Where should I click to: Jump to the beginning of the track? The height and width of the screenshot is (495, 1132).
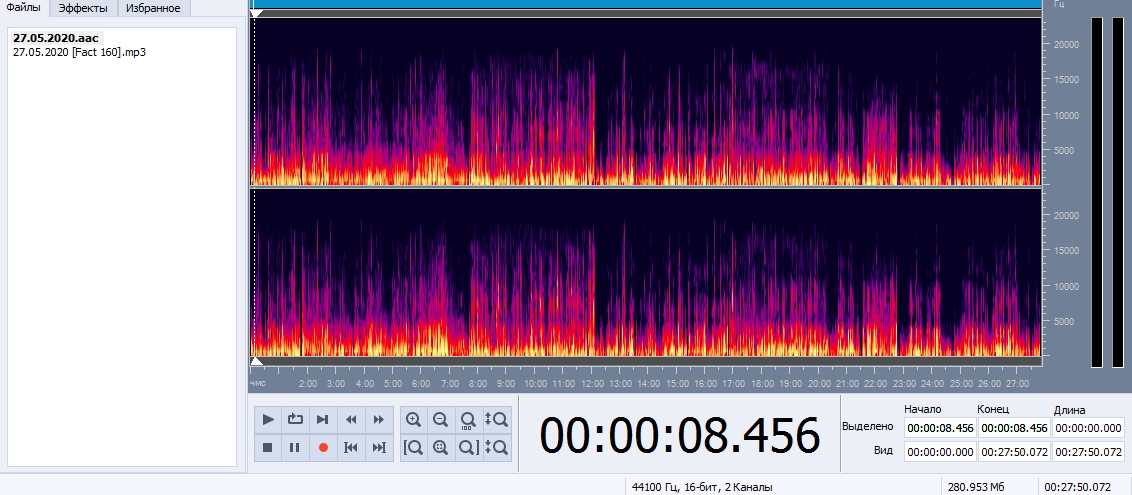(351, 447)
